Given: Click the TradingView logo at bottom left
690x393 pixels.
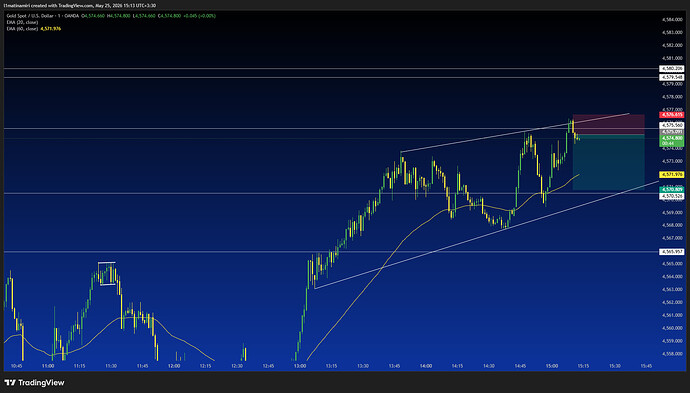Looking at the screenshot, I should 34,382.
